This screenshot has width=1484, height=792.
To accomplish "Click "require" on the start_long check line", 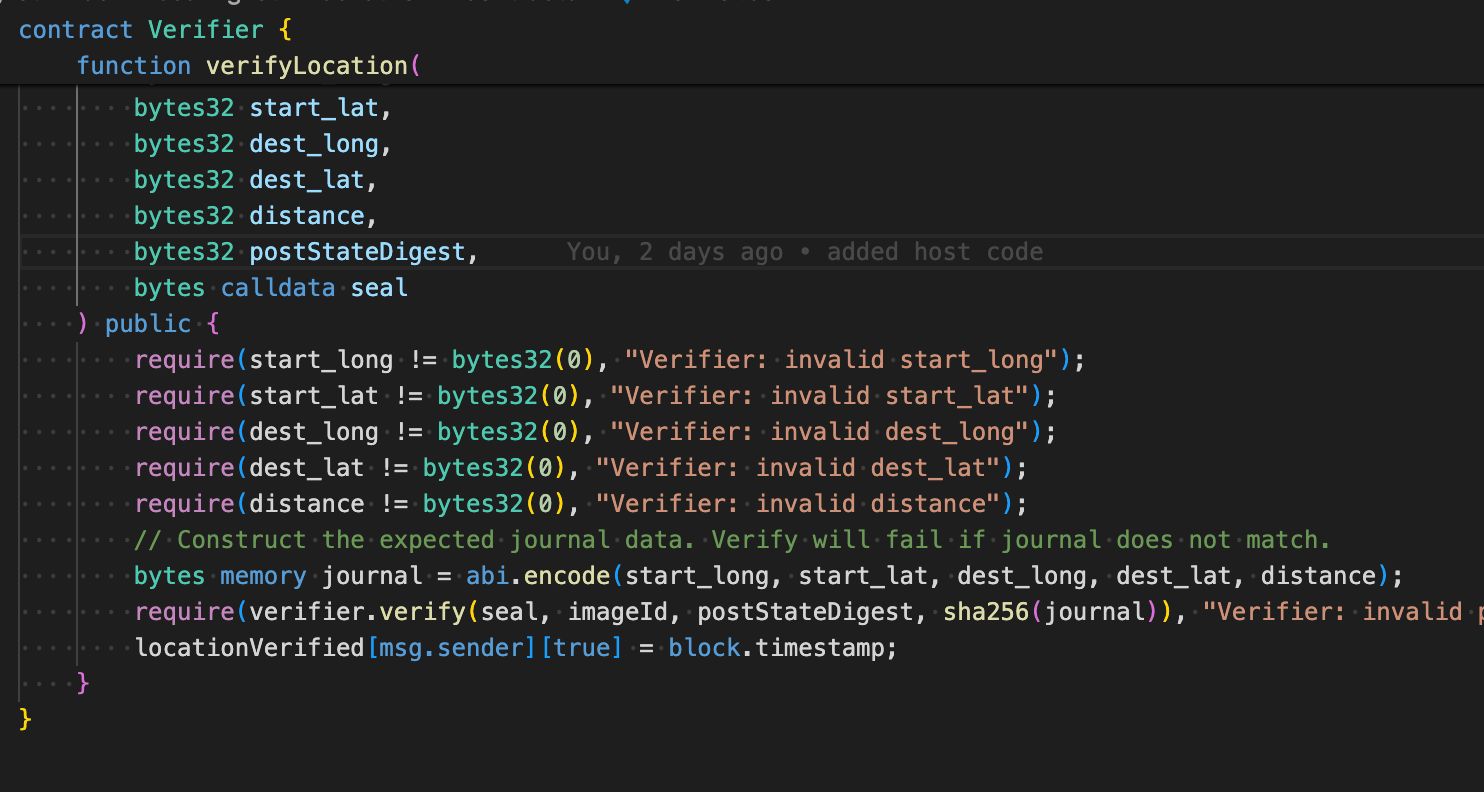I will coord(185,360).
